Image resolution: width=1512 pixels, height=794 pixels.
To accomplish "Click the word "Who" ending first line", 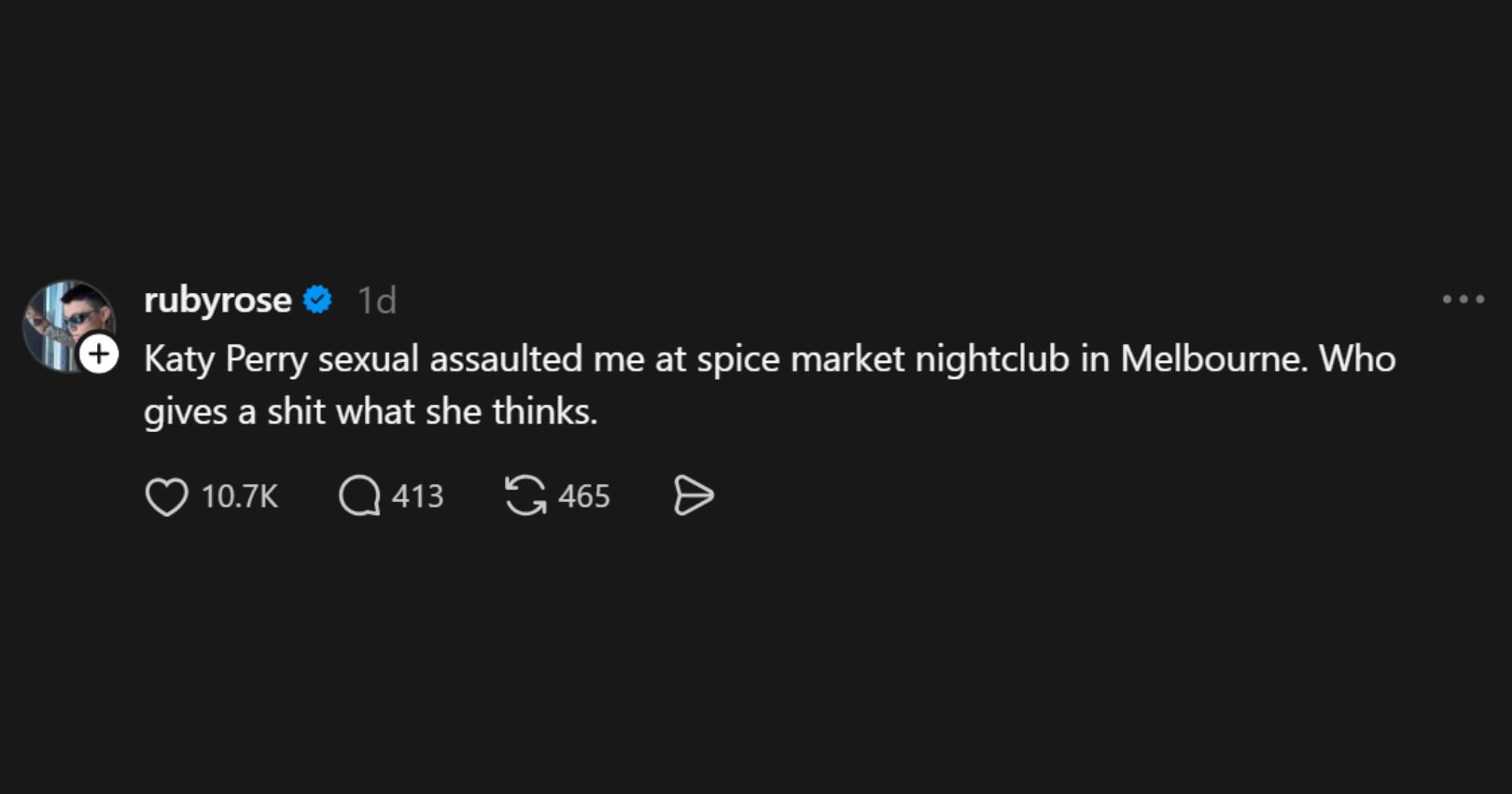I will (x=1357, y=359).
